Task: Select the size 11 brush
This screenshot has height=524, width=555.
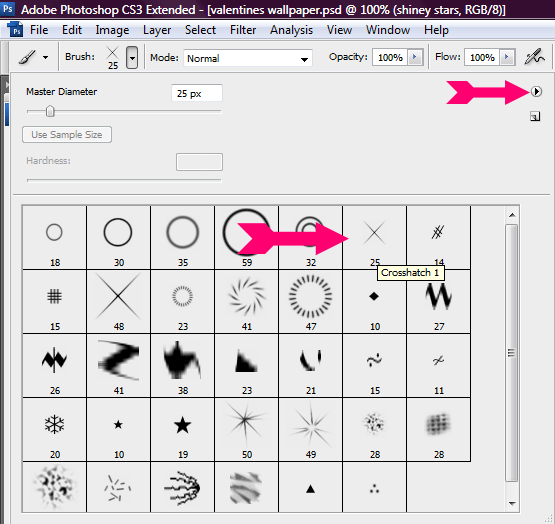Action: point(439,366)
